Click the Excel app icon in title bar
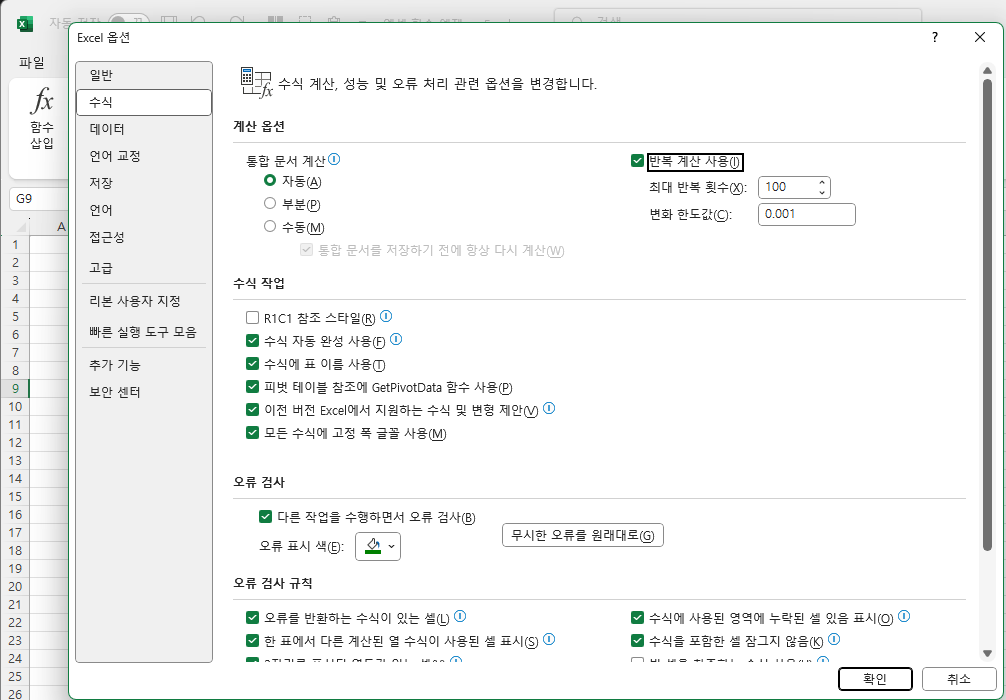1006x700 pixels. 24,24
